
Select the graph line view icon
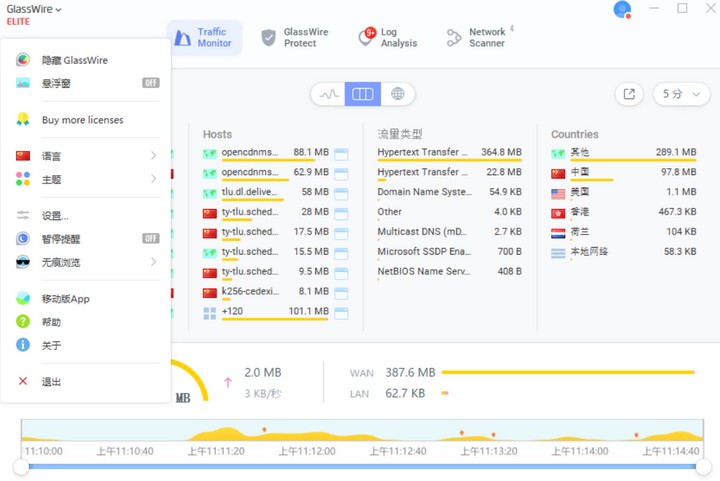pos(328,94)
